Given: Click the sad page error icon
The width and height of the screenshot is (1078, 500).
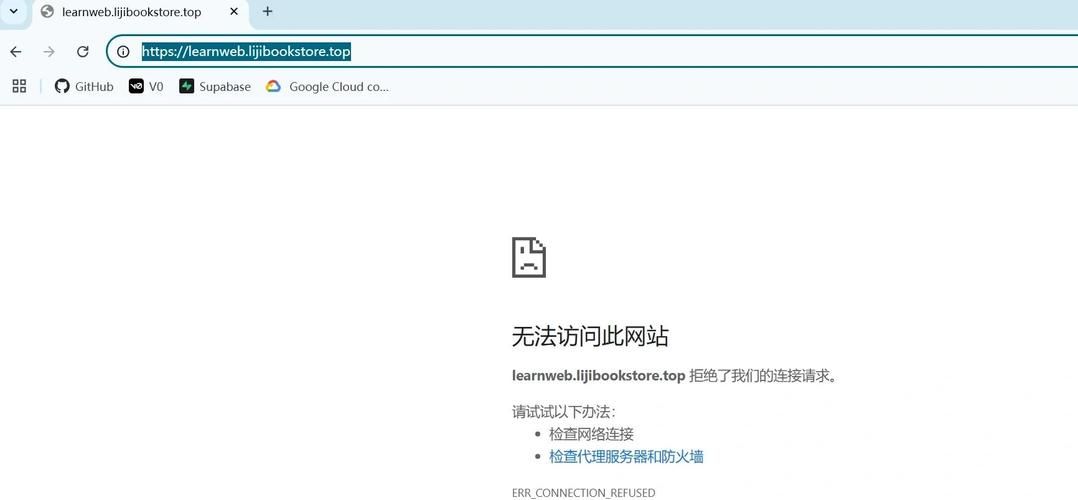Looking at the screenshot, I should click(x=529, y=257).
